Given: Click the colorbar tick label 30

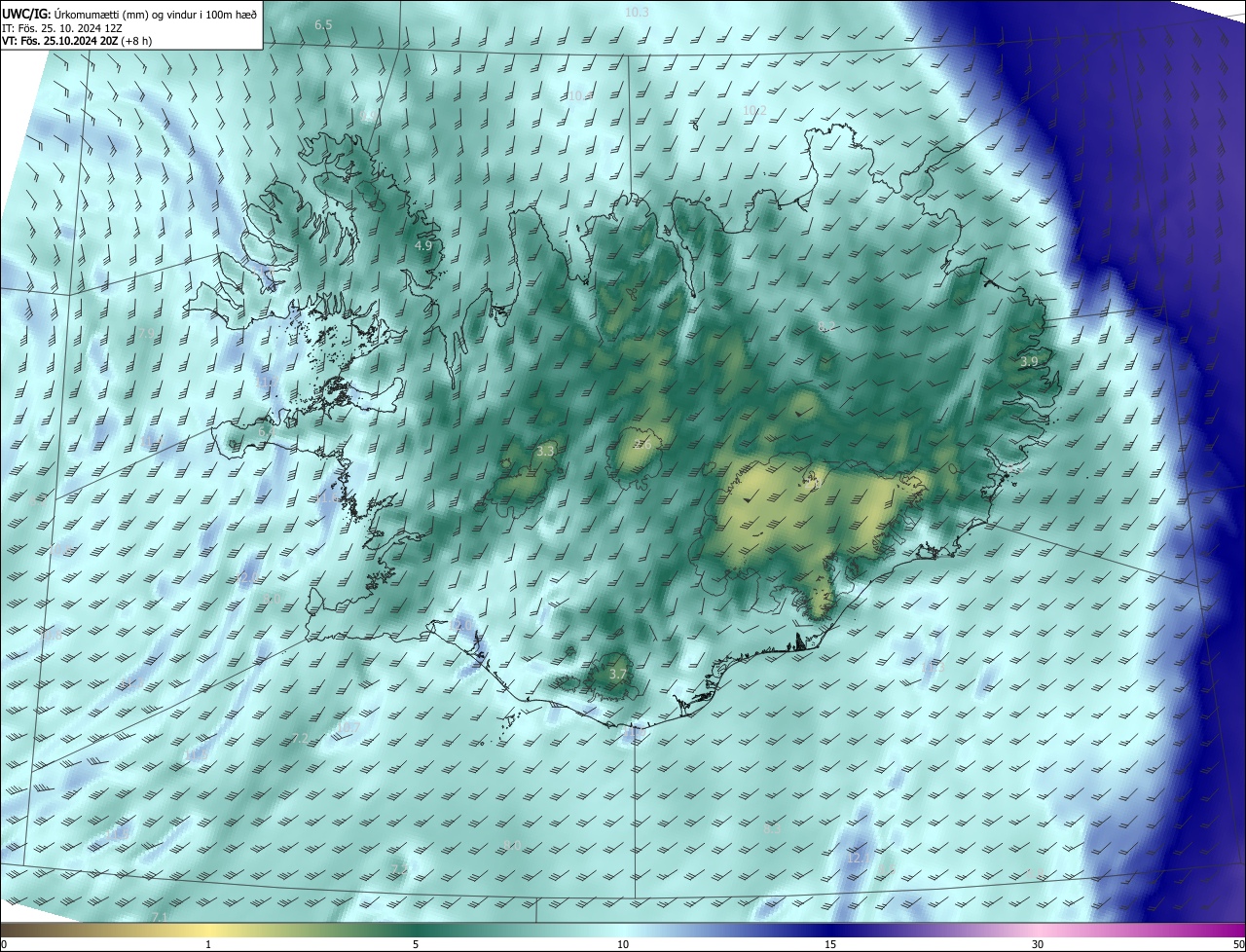Looking at the screenshot, I should (1038, 944).
